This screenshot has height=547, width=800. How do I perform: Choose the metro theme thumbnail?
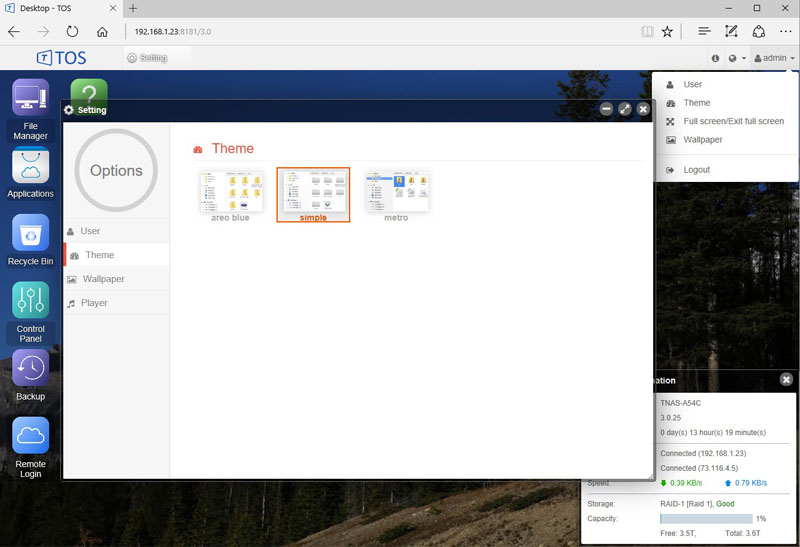click(396, 192)
